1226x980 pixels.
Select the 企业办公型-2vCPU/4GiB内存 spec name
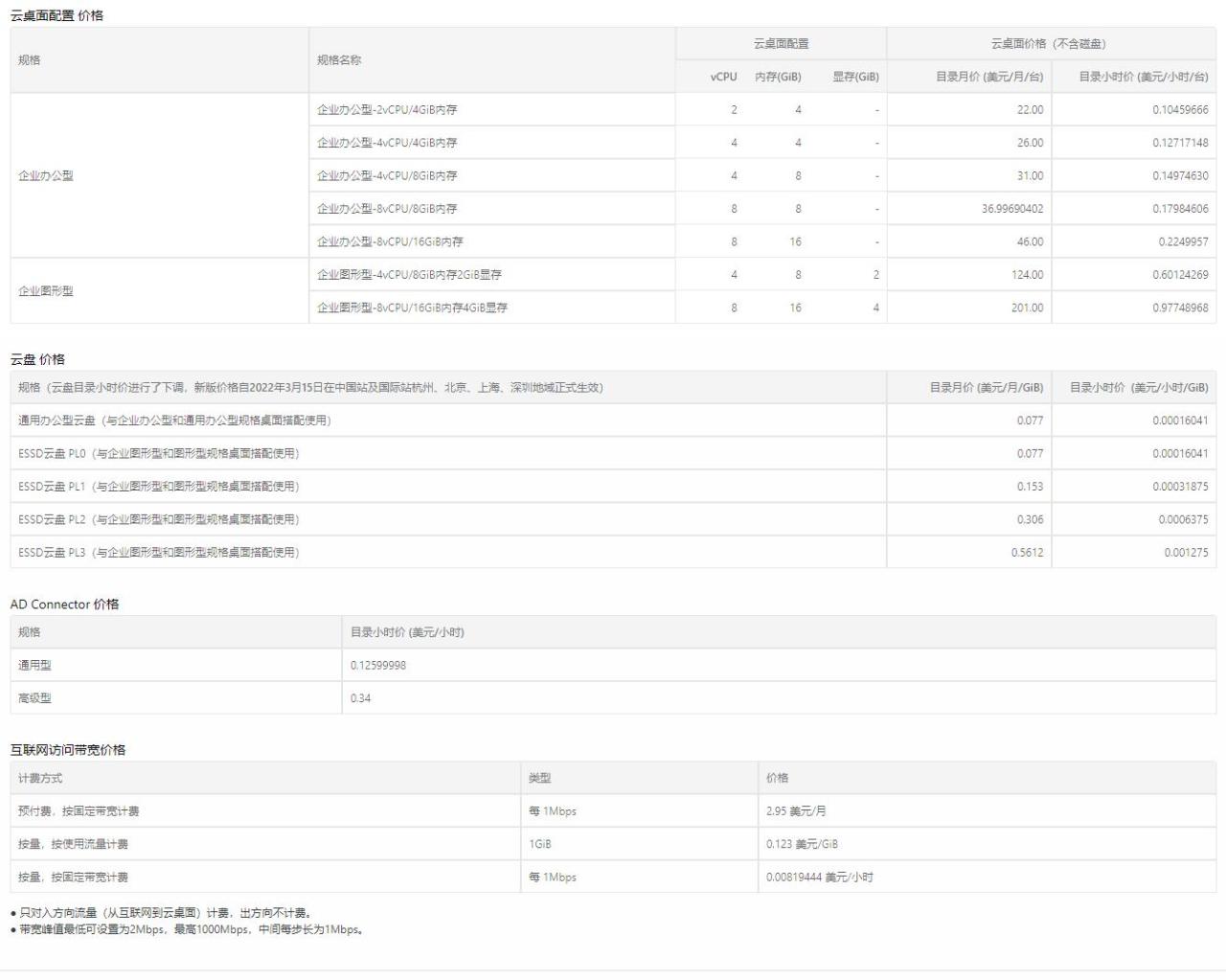(x=387, y=110)
